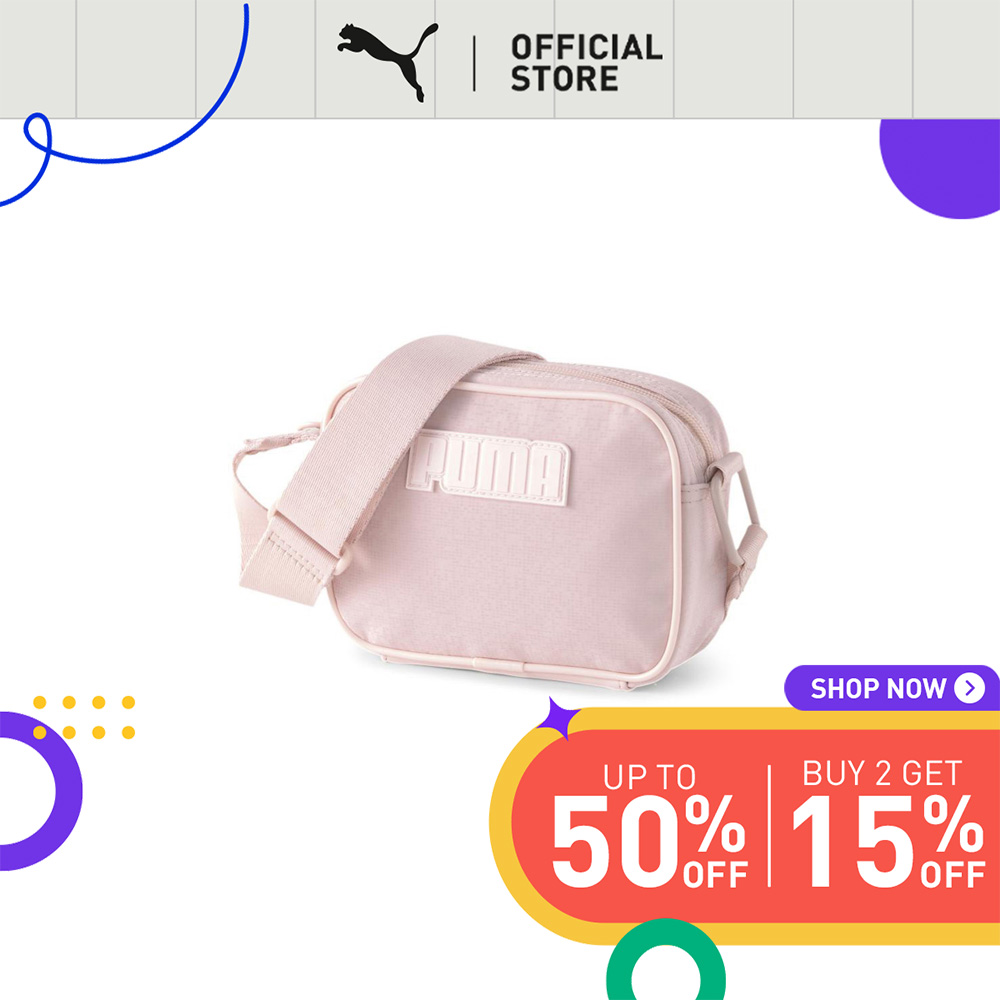Click the yellow dotted grid decoration
The height and width of the screenshot is (1000, 1000).
pos(84,717)
